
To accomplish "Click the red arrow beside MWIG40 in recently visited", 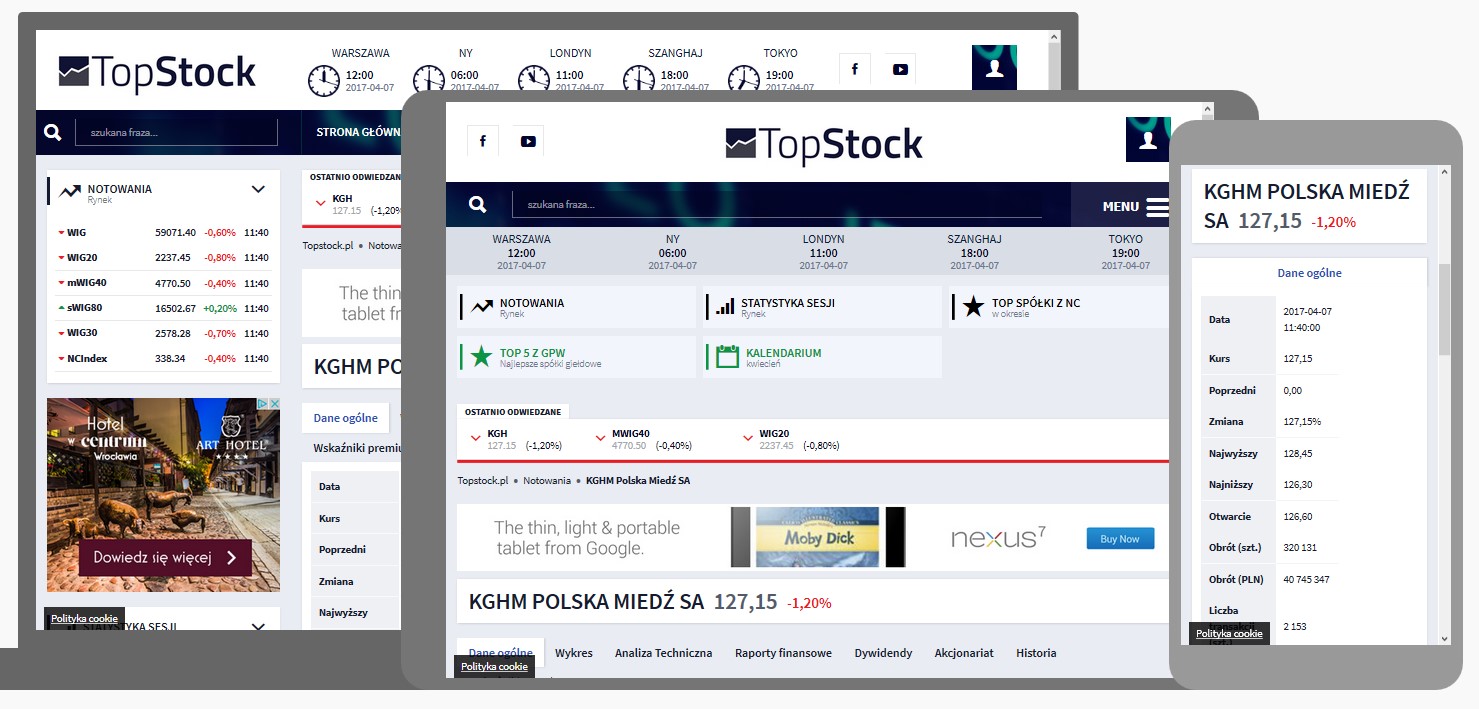I will [600, 438].
